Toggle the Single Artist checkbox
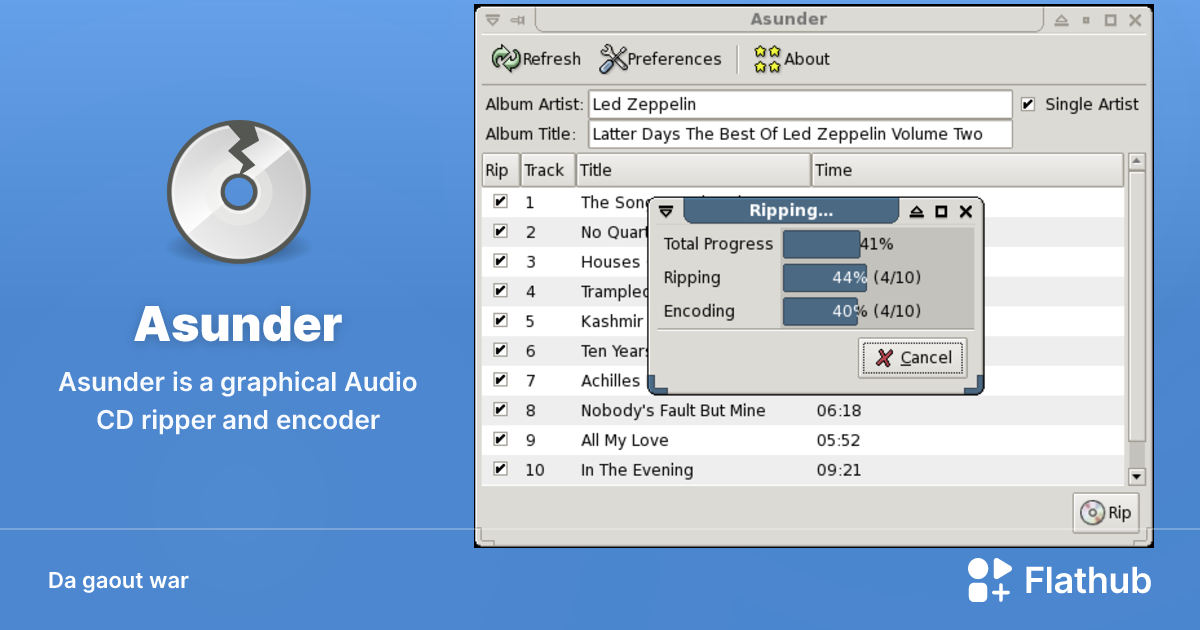The image size is (1200, 630). (x=1029, y=103)
